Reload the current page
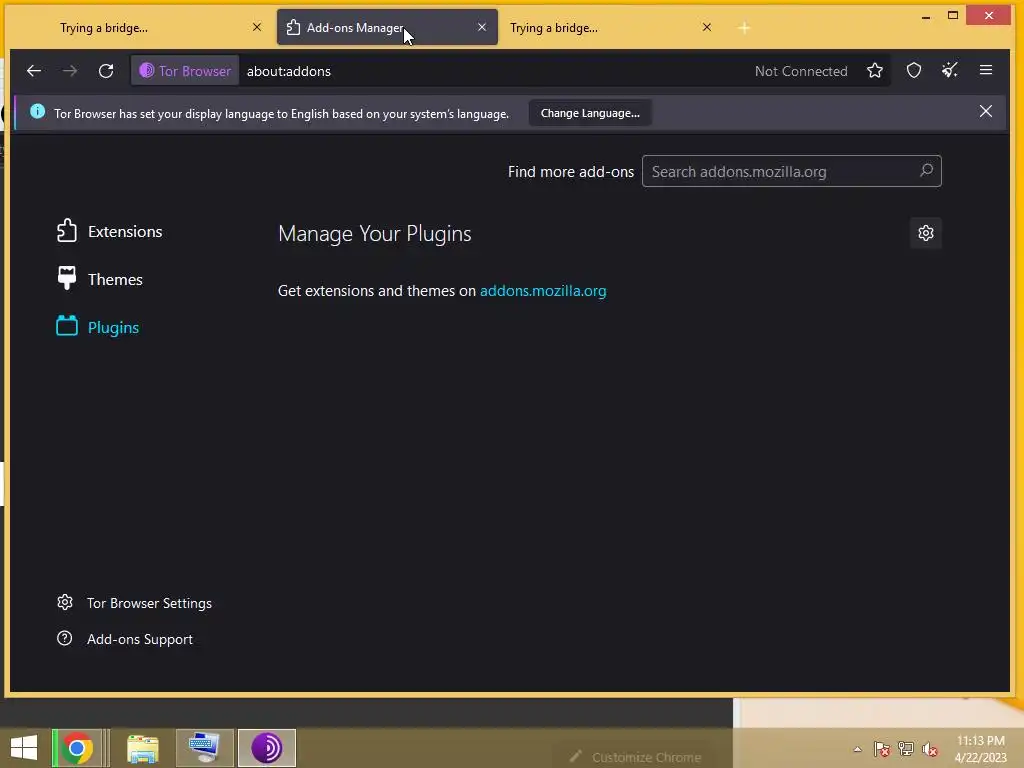Viewport: 1024px width, 768px height. 106,71
